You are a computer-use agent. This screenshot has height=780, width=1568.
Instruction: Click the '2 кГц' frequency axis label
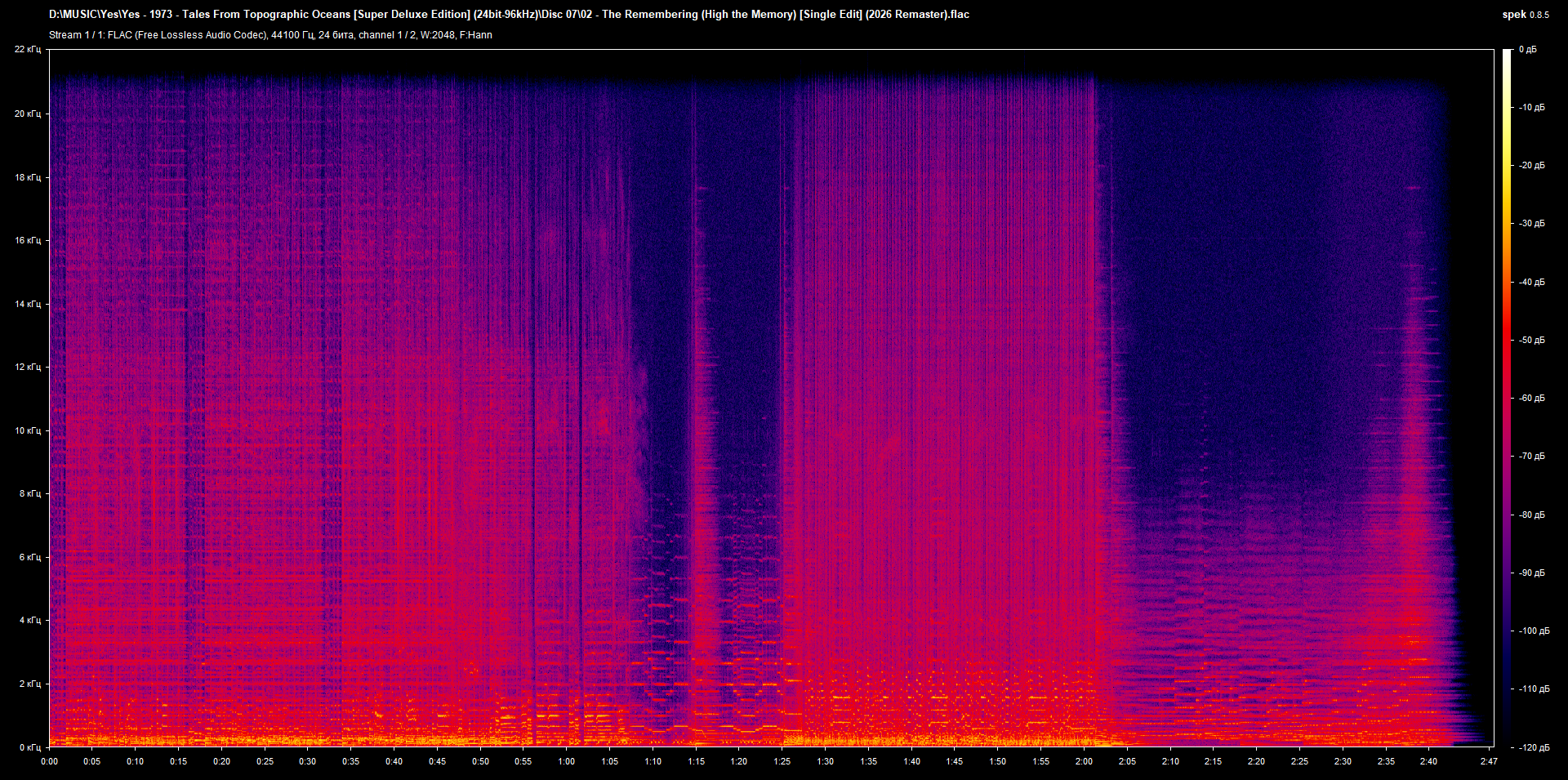(x=29, y=684)
